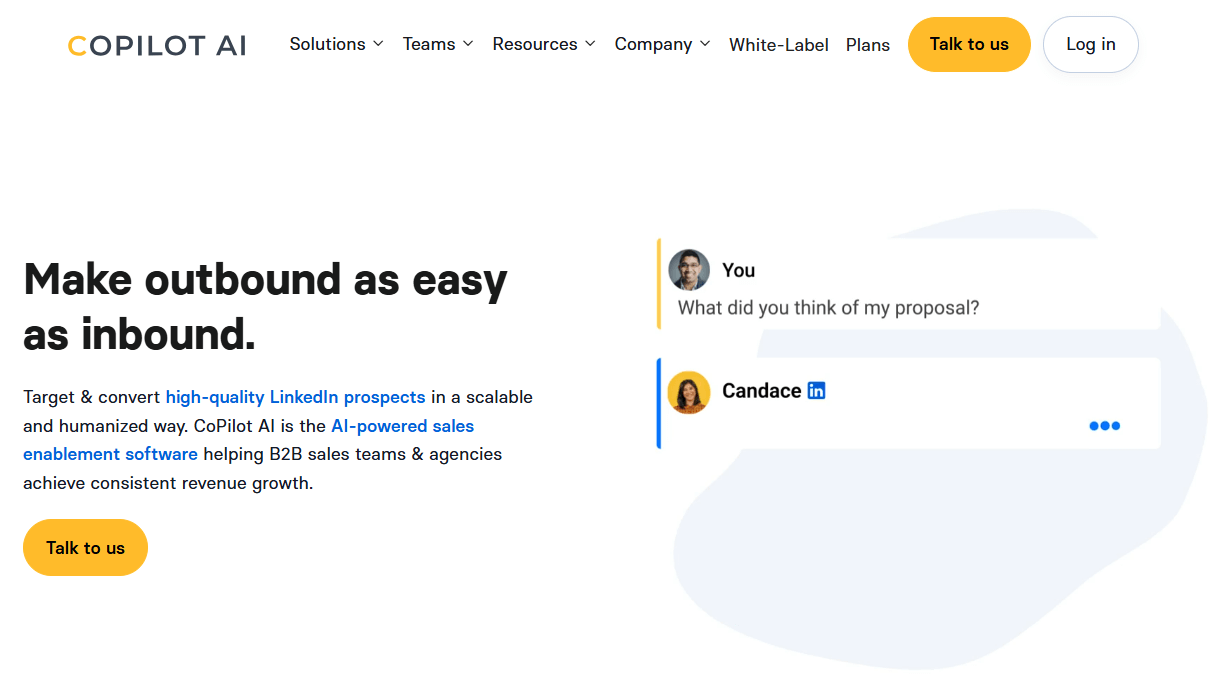Click the "What did you think of my proposal?" message

(x=827, y=308)
